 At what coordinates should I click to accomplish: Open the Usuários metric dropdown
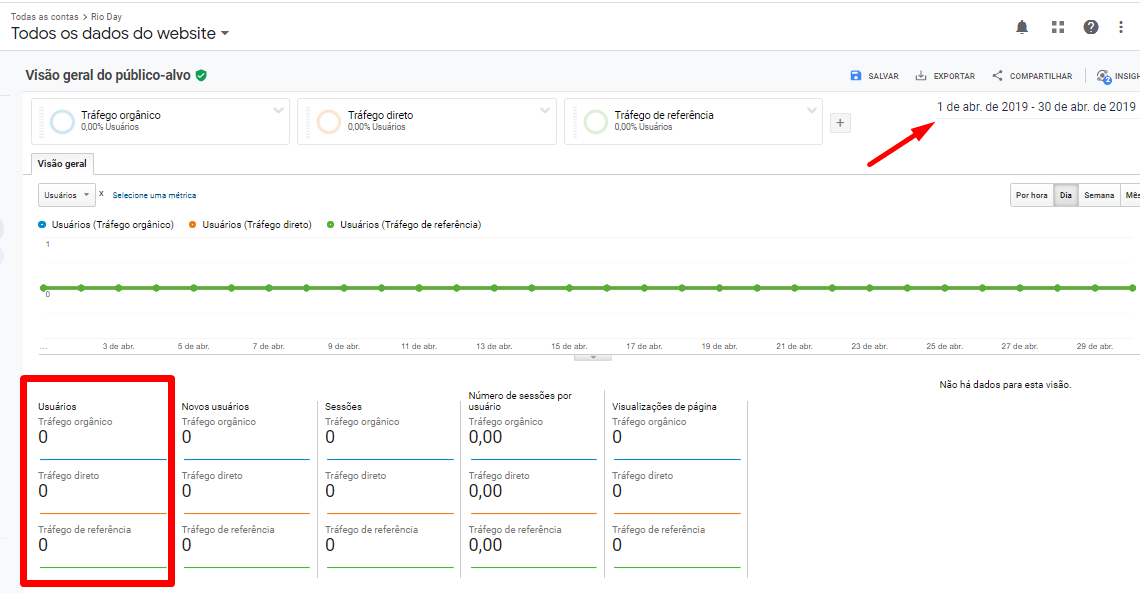(x=67, y=195)
